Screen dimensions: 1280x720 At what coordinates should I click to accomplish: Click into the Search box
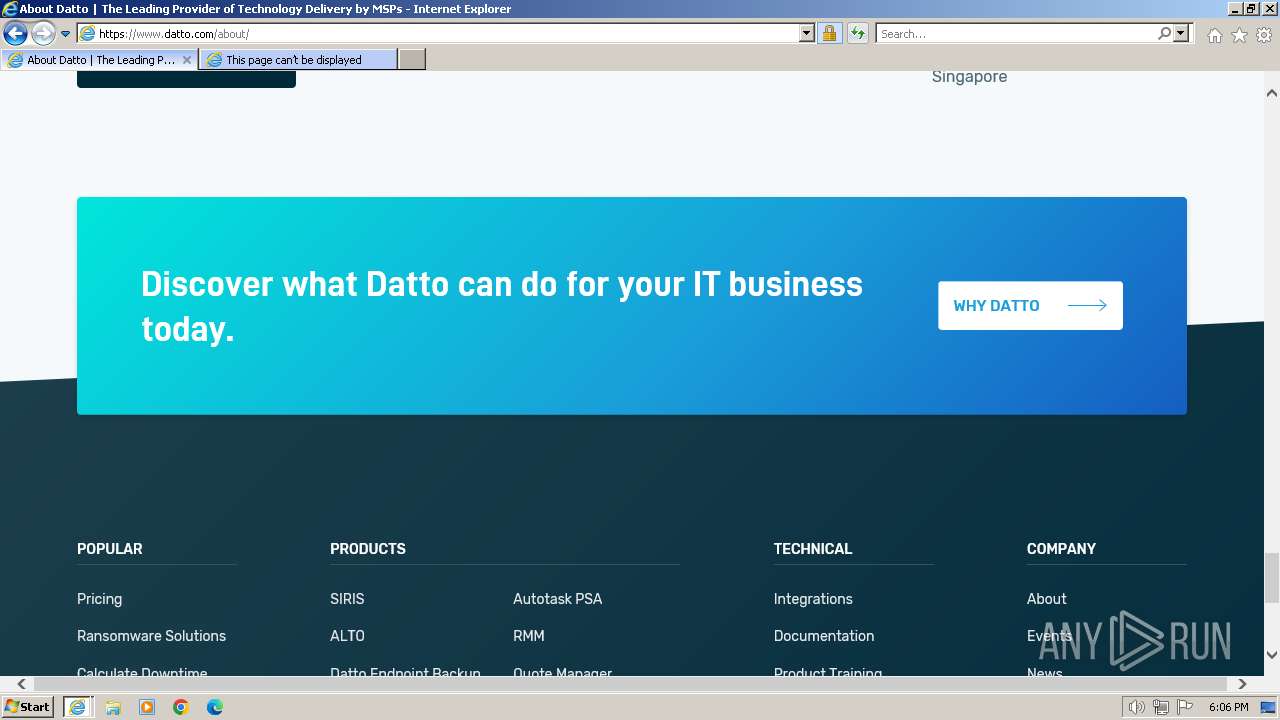coord(1015,34)
